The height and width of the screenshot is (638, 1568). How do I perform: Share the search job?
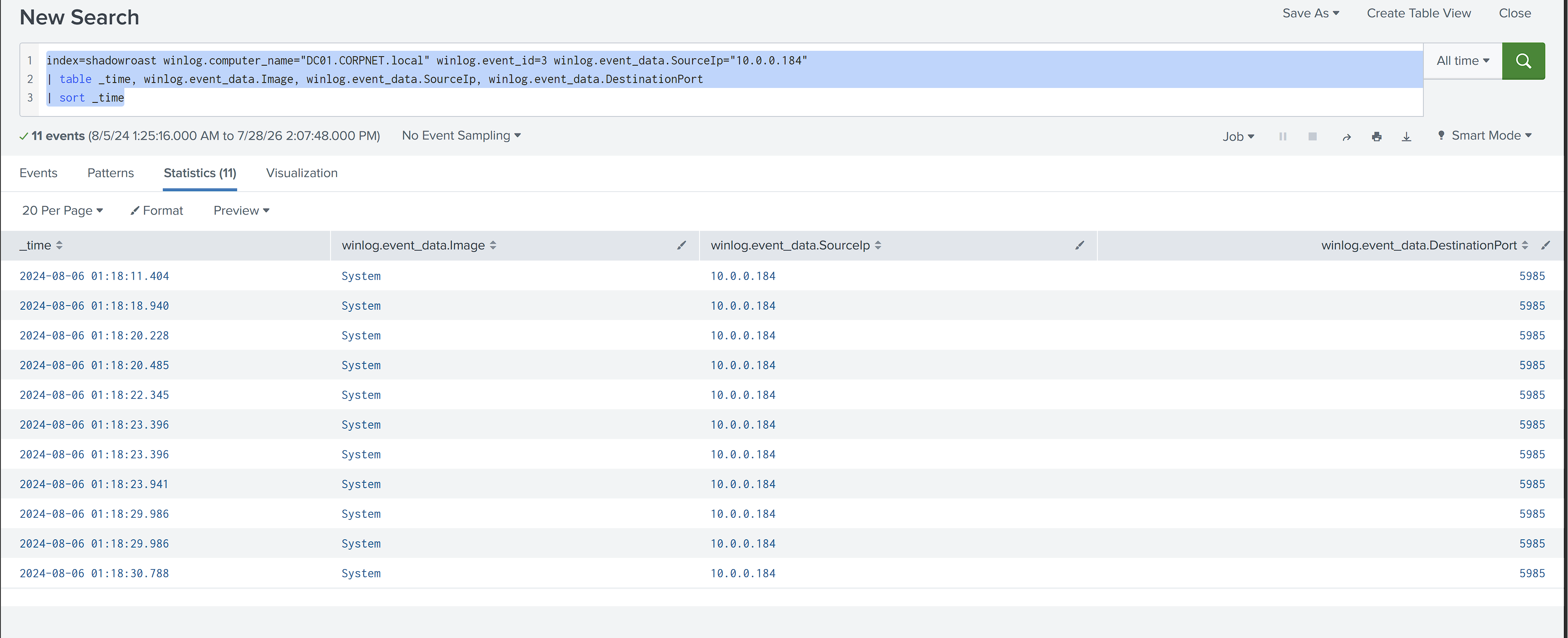[1347, 137]
